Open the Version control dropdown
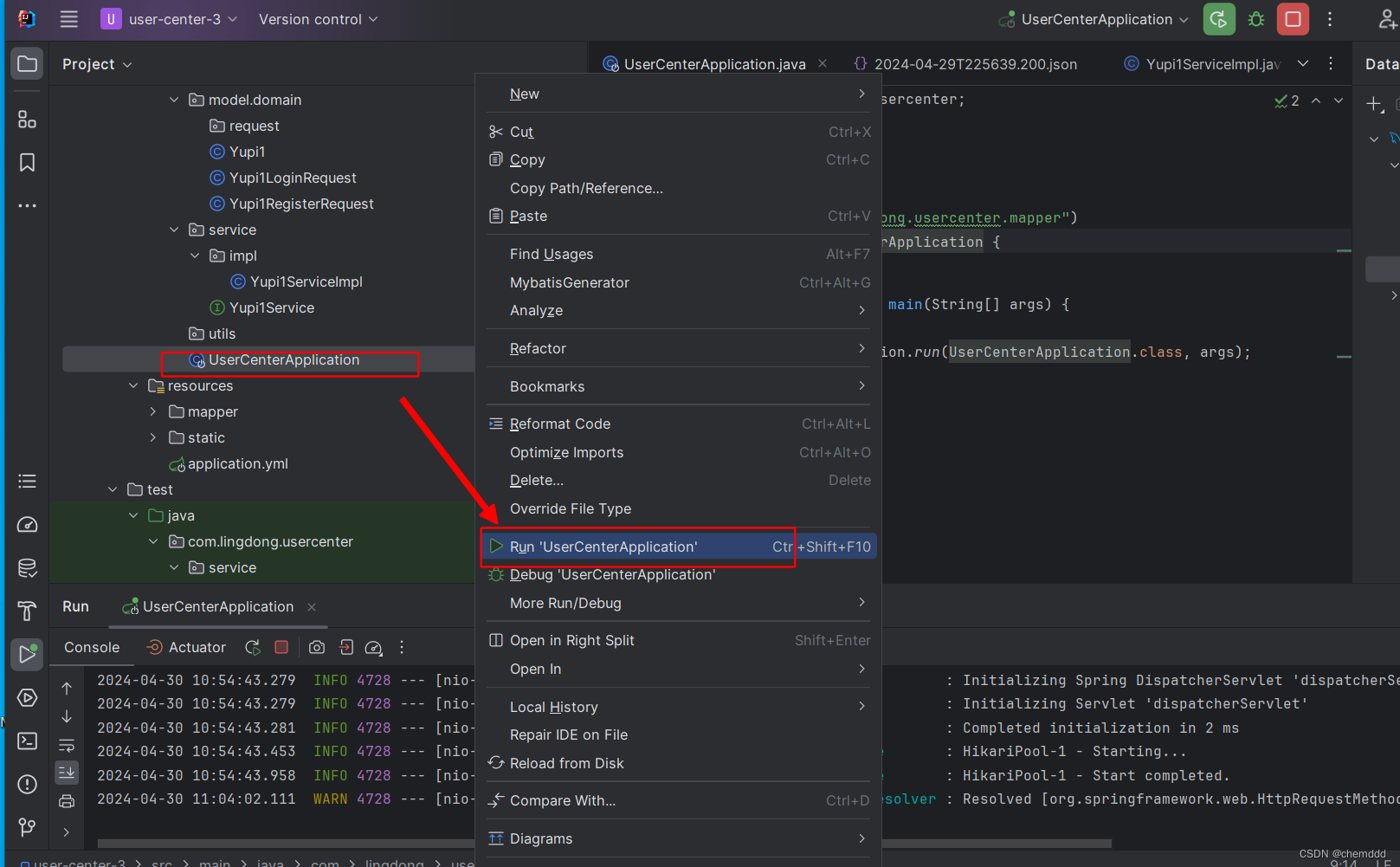 coord(318,19)
